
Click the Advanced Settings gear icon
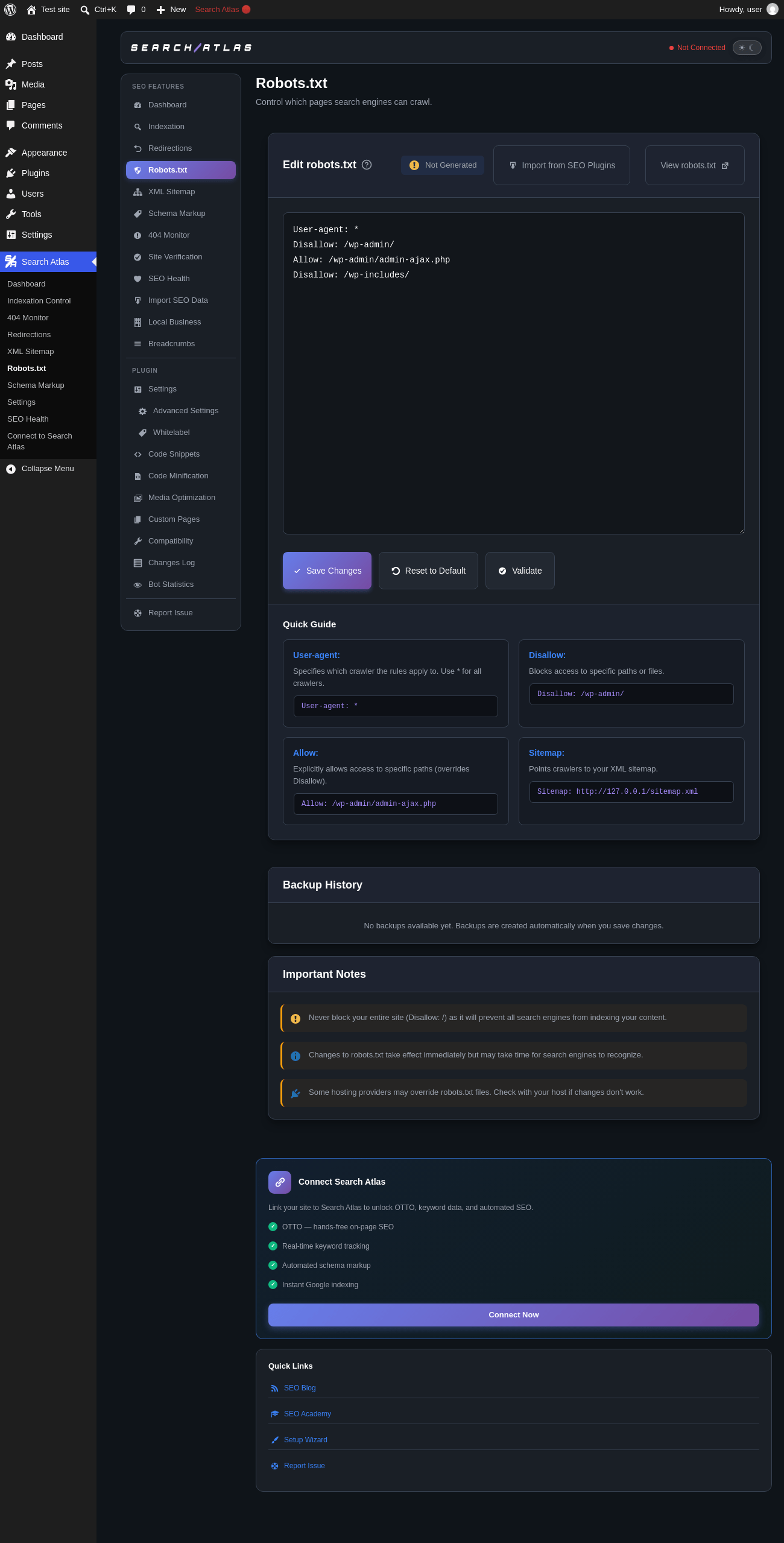tap(142, 411)
